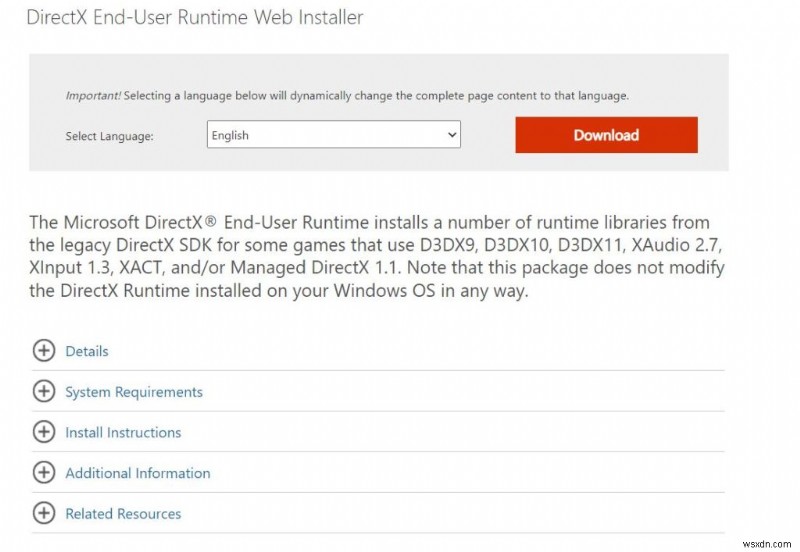The height and width of the screenshot is (552, 800).
Task: Open the Select Language dropdown
Action: (x=334, y=135)
